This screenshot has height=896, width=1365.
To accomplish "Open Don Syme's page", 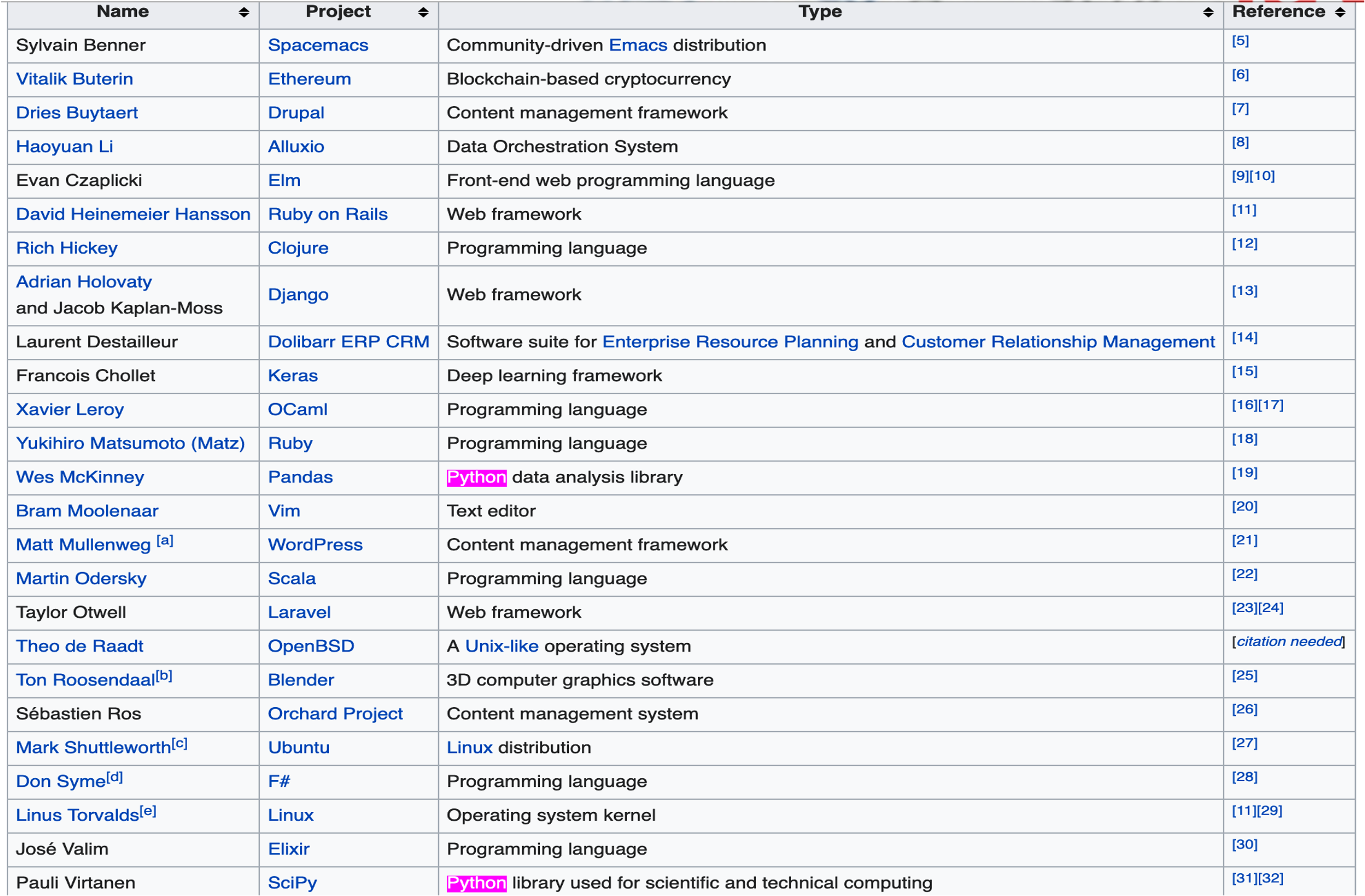I will pyautogui.click(x=60, y=782).
